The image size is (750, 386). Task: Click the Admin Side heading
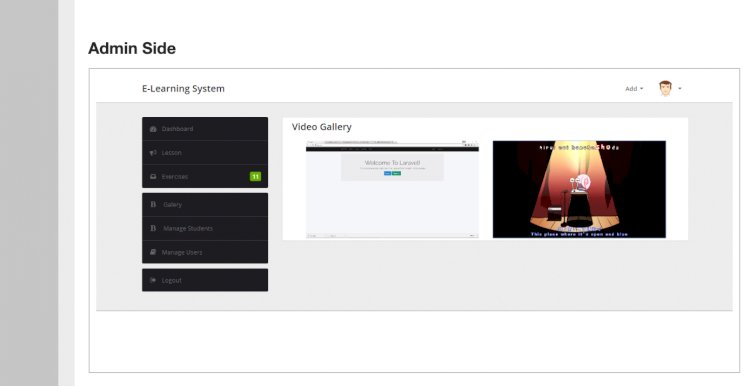132,48
